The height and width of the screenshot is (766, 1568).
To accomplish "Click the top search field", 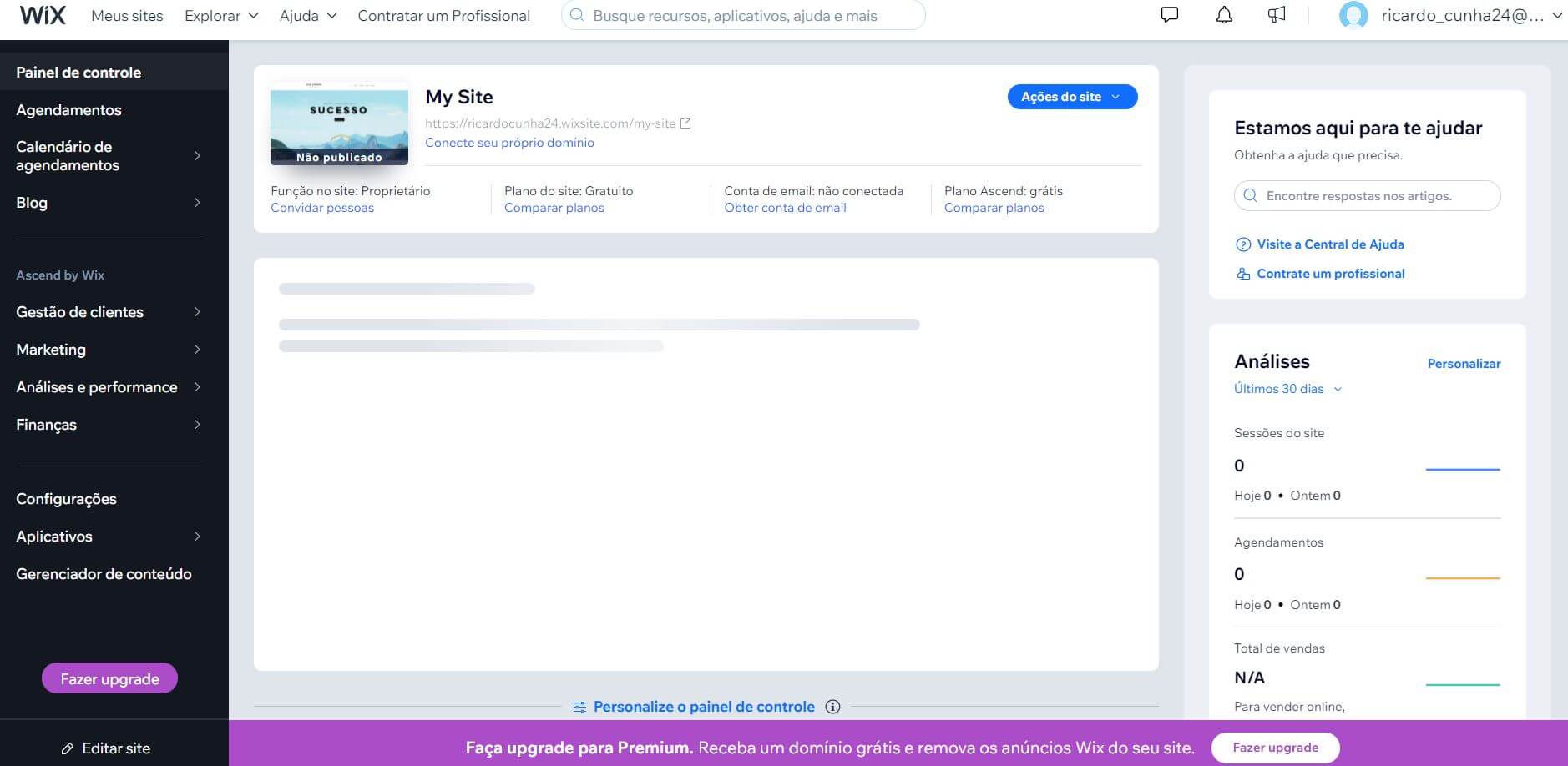I will pos(743,15).
